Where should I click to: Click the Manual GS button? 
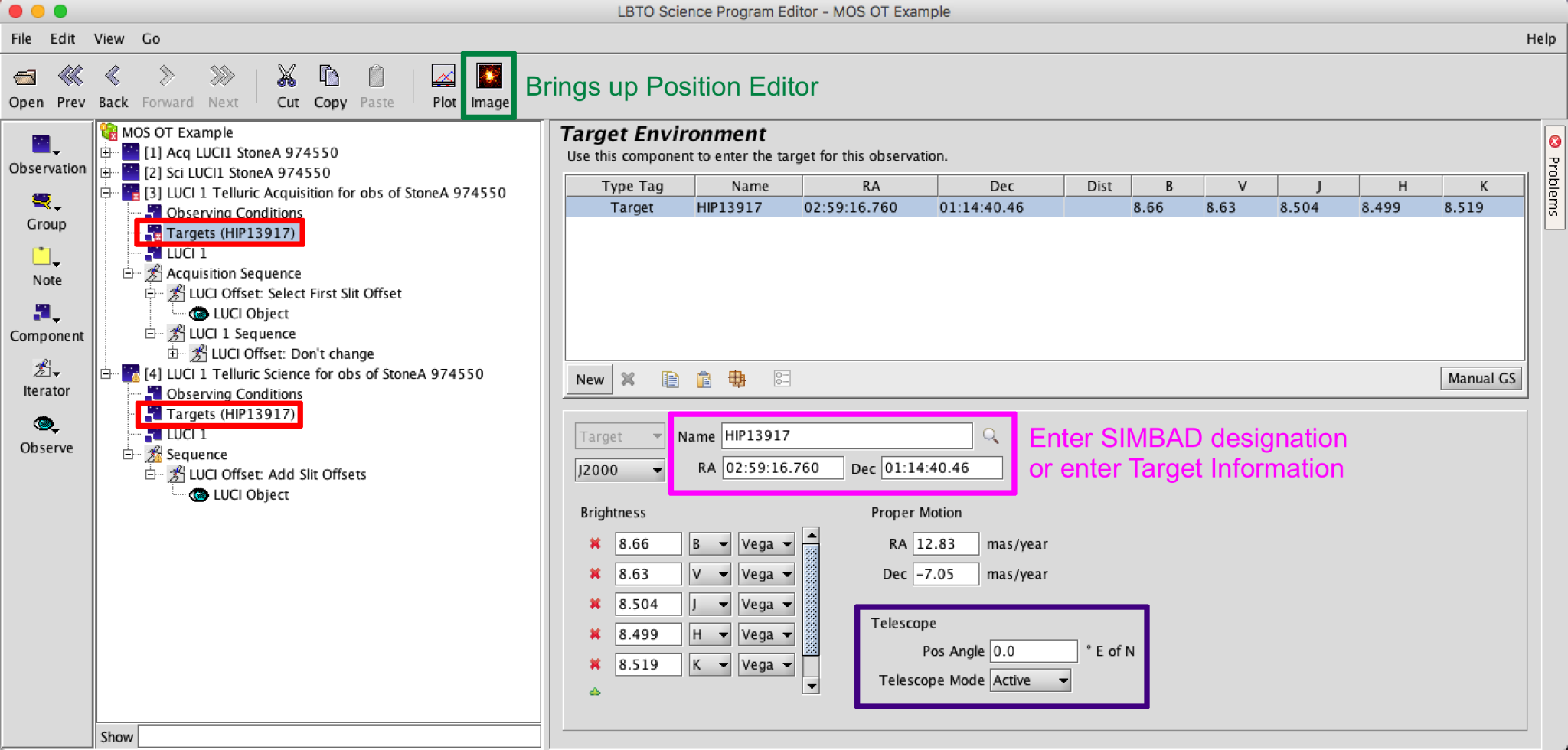1481,378
